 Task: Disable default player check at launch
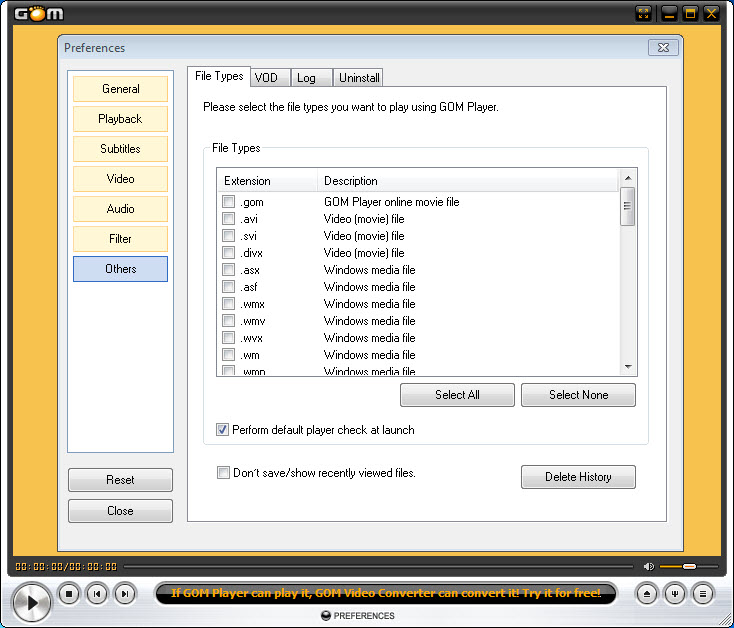point(222,430)
